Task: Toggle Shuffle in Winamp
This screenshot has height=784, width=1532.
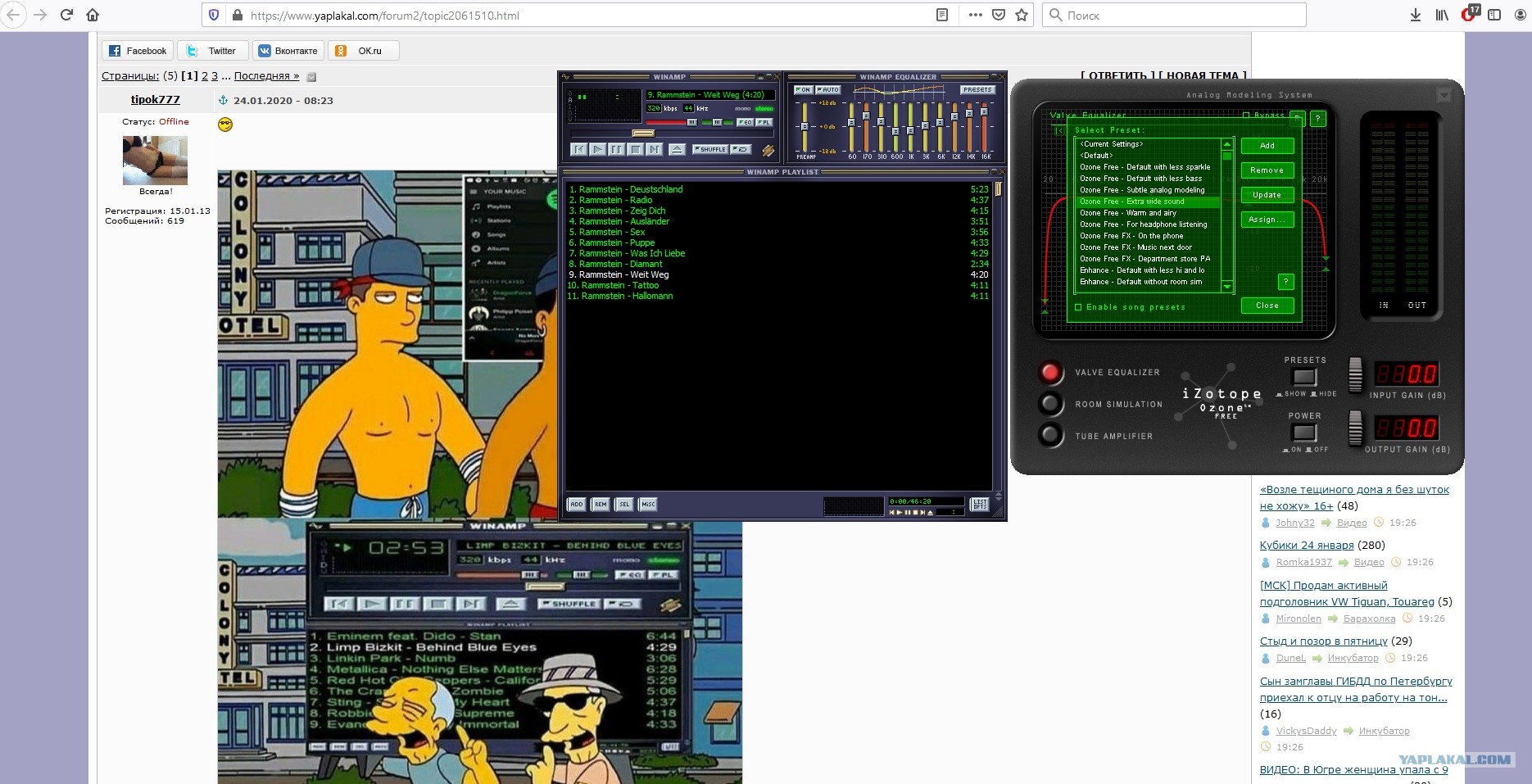Action: pyautogui.click(x=709, y=149)
